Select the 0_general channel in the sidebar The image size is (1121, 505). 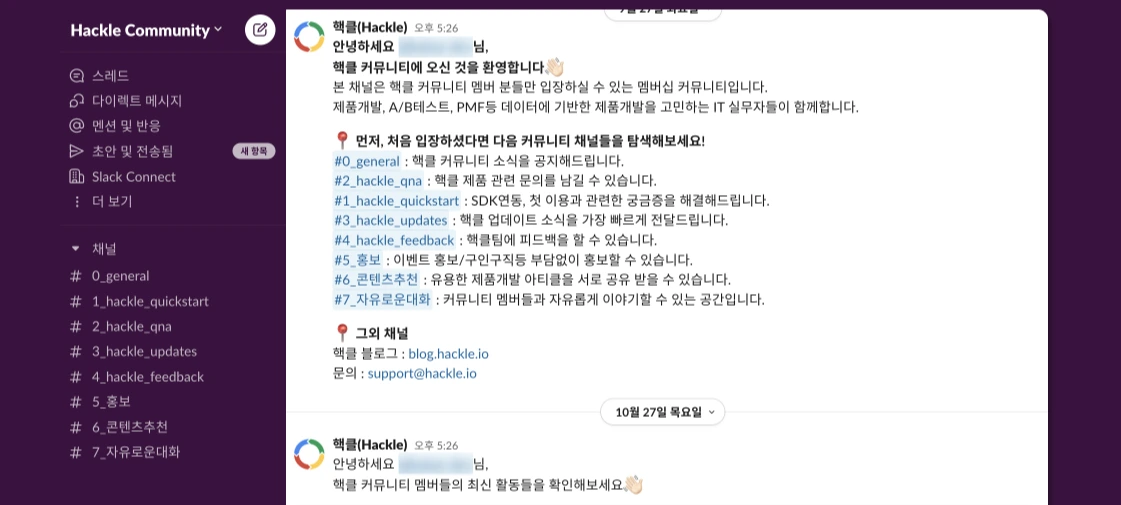pos(120,276)
